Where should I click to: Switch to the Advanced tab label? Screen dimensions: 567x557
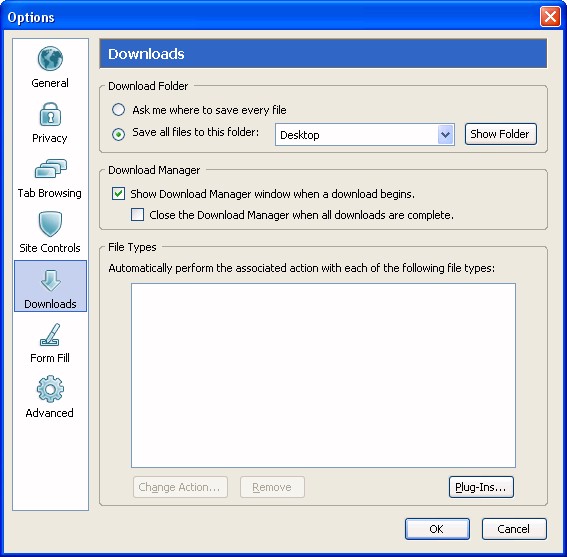tap(50, 413)
